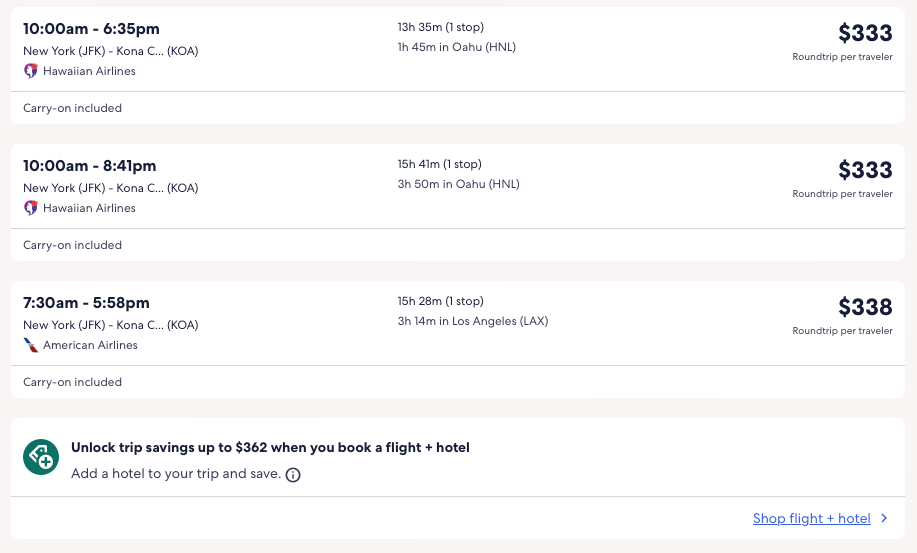Click the 15h 28m (1 stop) duration text
Image resolution: width=917 pixels, height=553 pixels.
pos(440,301)
